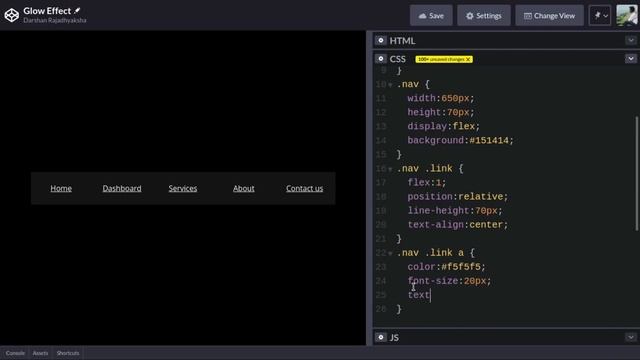This screenshot has height=360, width=640.
Task: Open the Shortcuts tab
Action: pos(68,353)
